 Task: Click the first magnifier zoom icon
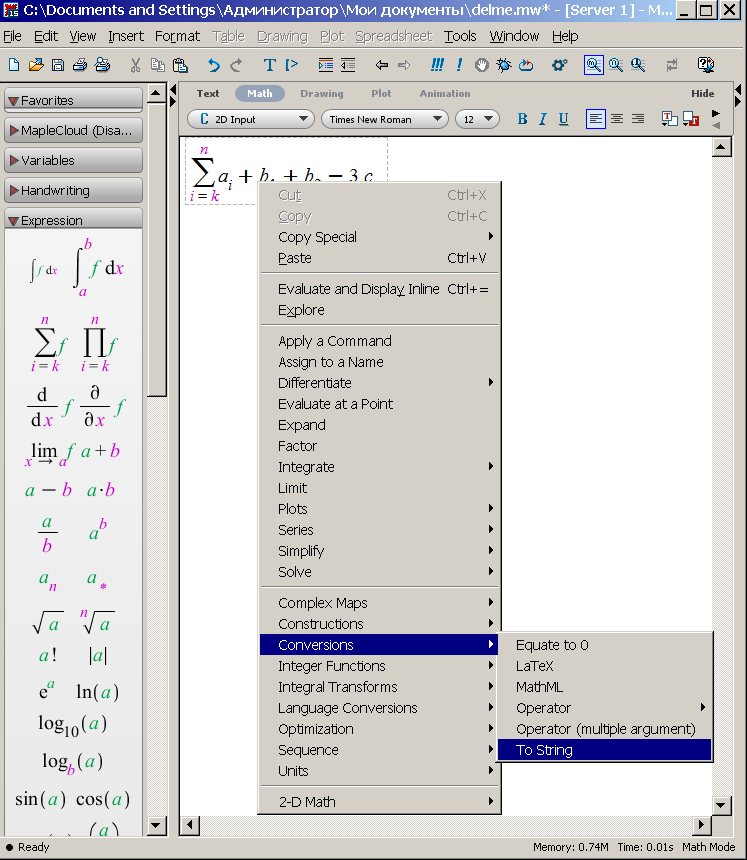pos(593,65)
